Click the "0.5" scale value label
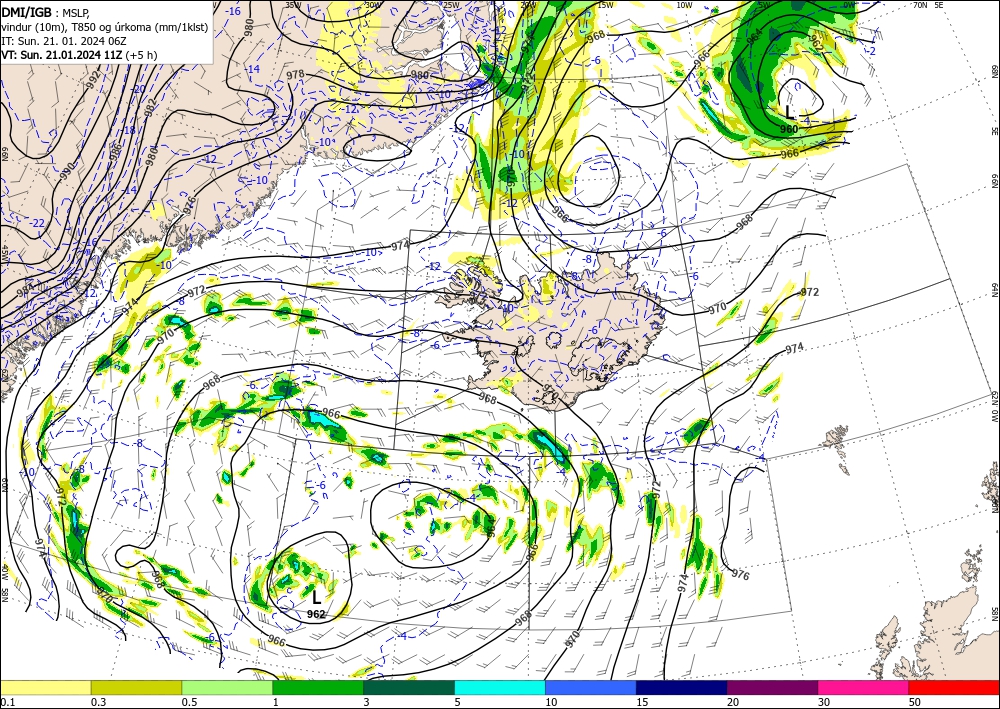The height and width of the screenshot is (709, 1000). [189, 702]
